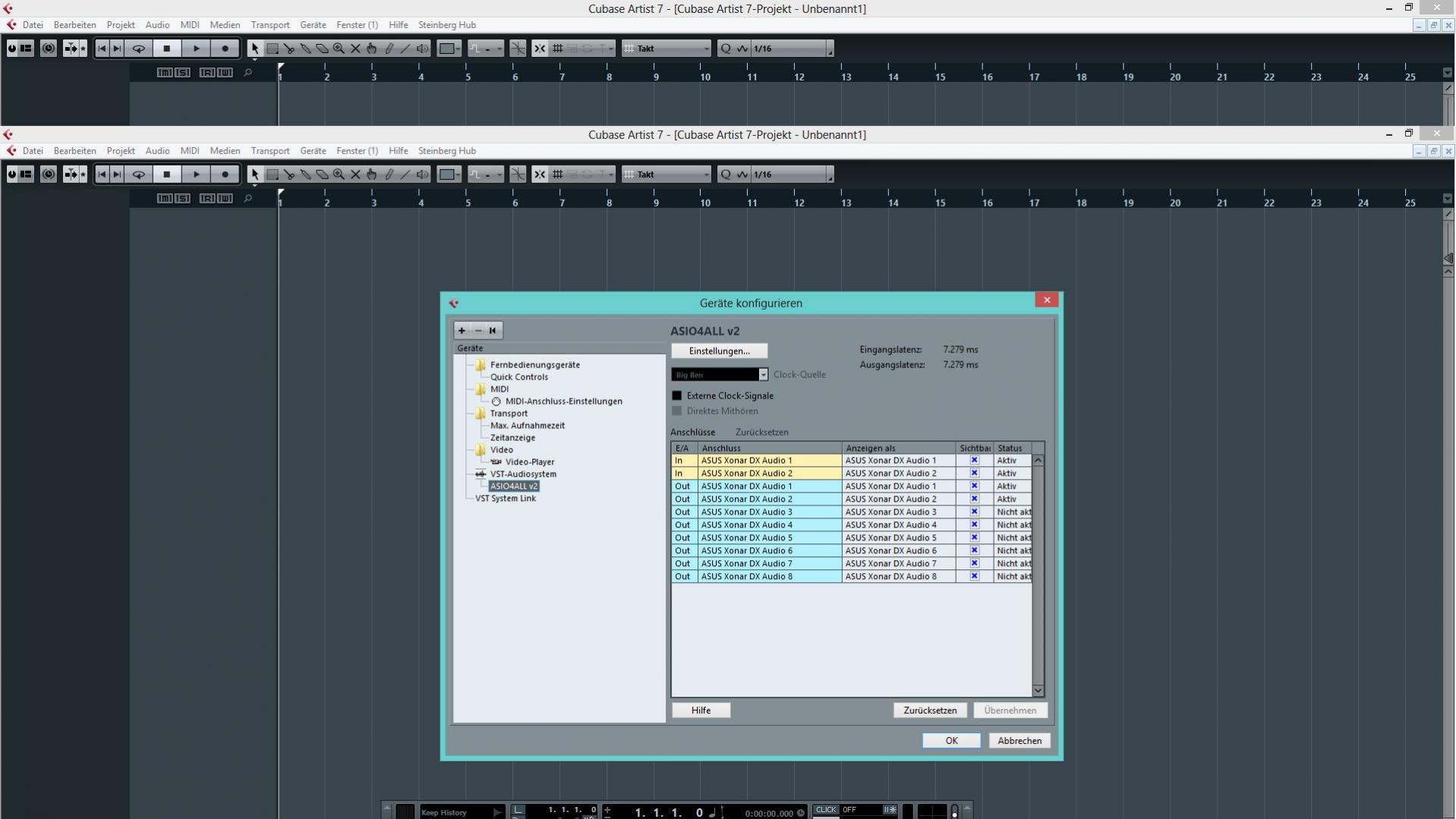Open Medien menu in upper Cubase window
Screen dimensions: 1456x819
coord(225,25)
